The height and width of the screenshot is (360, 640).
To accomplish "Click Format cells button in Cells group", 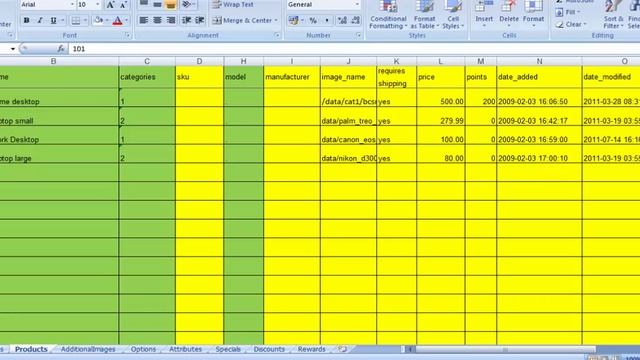I will (x=533, y=15).
